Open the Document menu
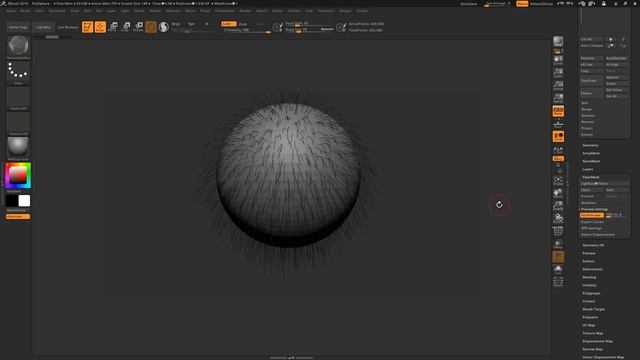The height and width of the screenshot is (360, 640). (x=57, y=11)
